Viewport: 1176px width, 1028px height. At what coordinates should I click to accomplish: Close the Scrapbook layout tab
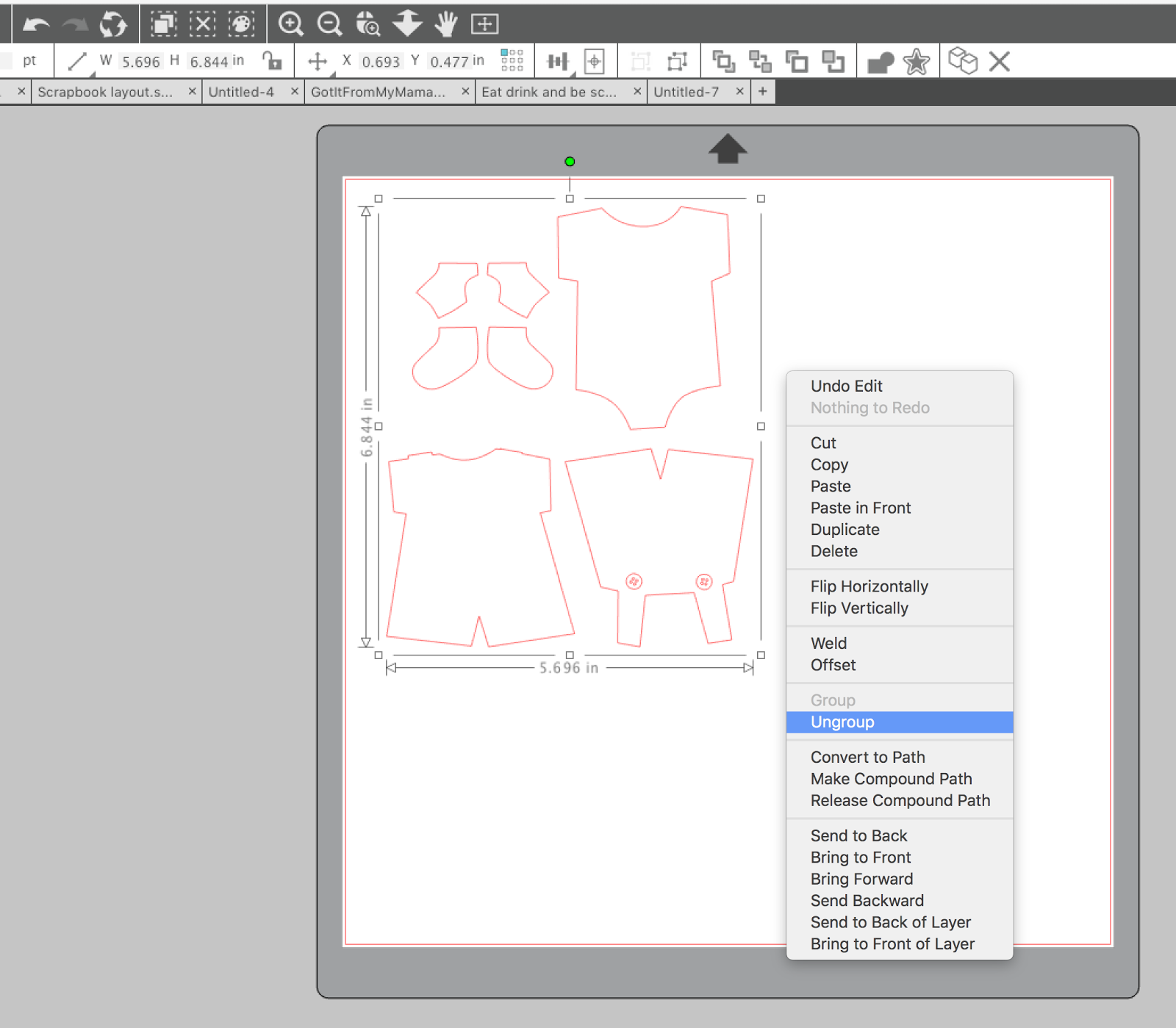point(192,91)
